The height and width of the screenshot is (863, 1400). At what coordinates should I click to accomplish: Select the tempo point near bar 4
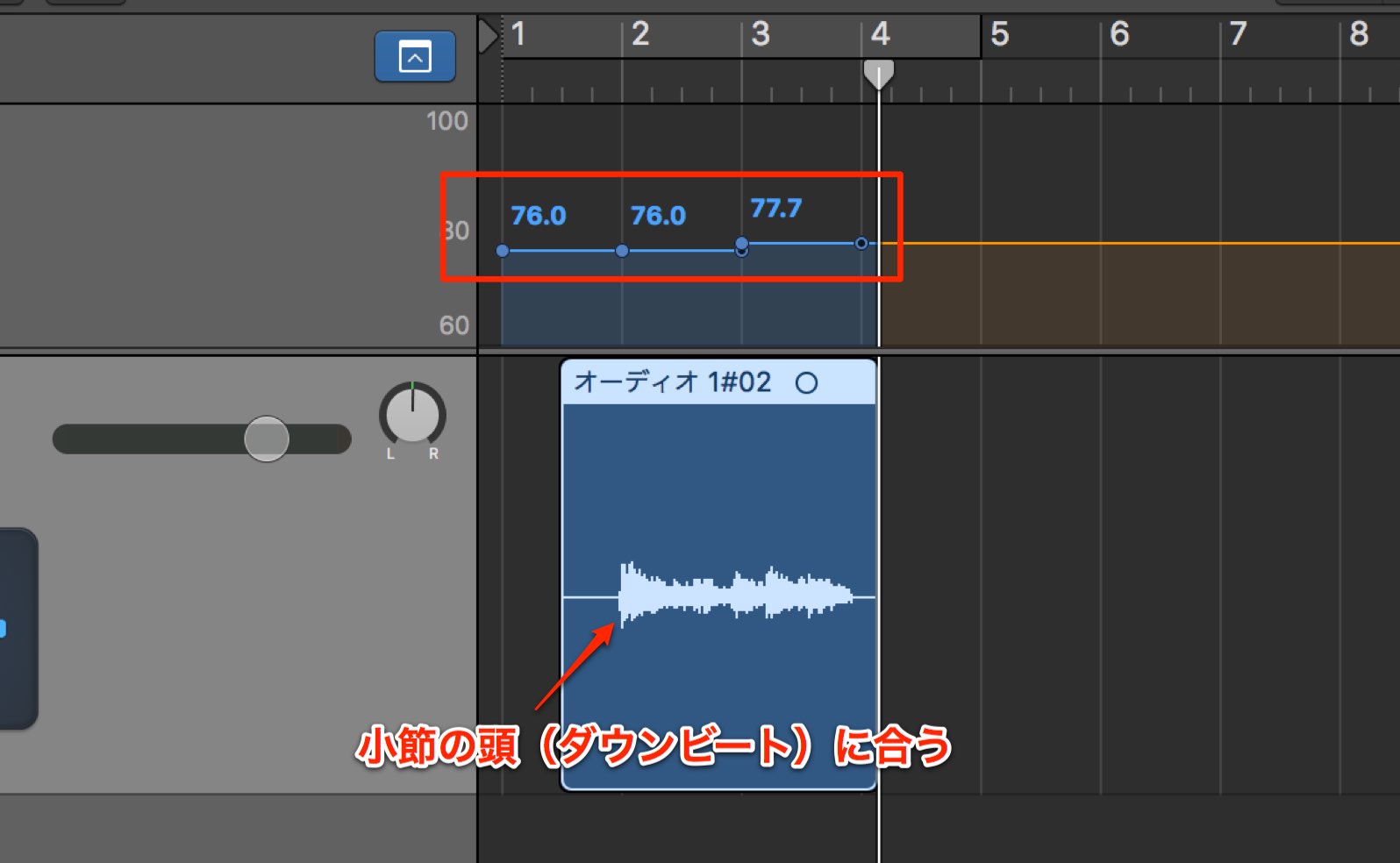point(861,243)
